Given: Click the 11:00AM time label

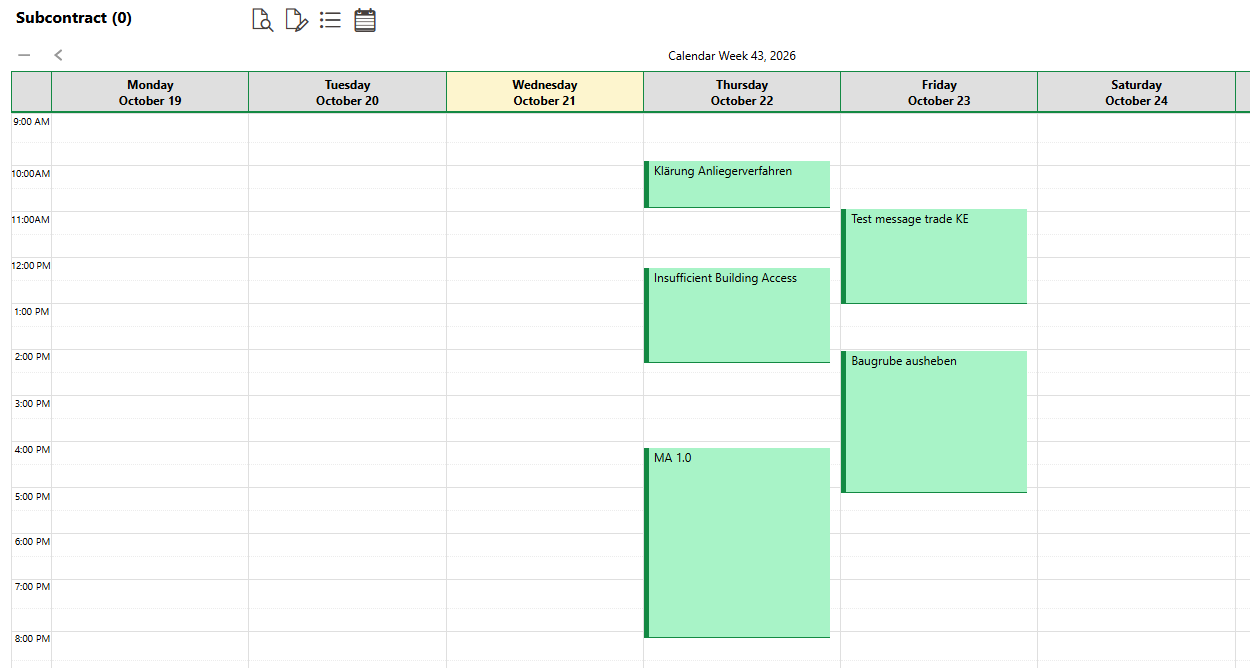Looking at the screenshot, I should (x=30, y=220).
